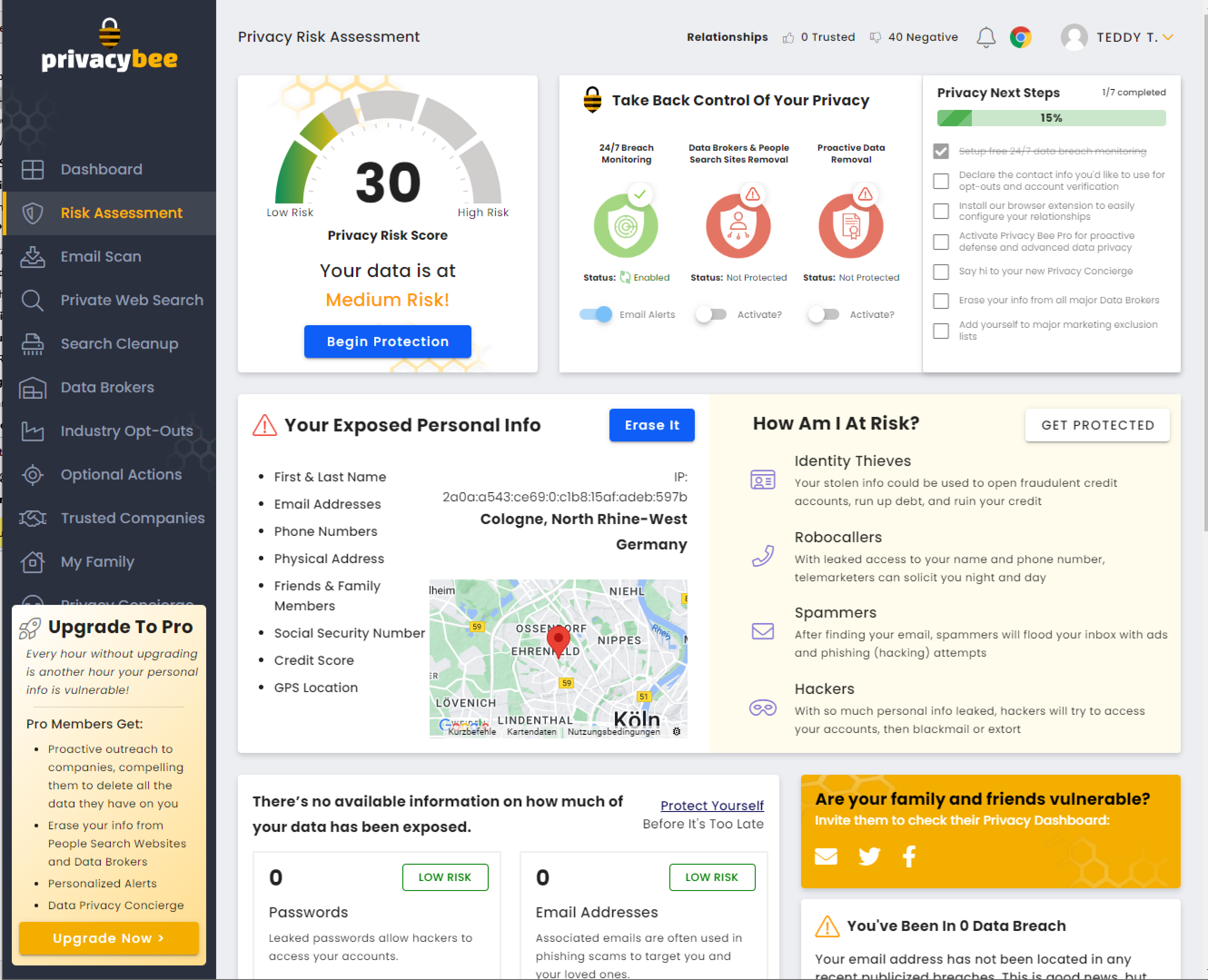Click the map settings gear icon
The height and width of the screenshot is (980, 1208).
[676, 732]
